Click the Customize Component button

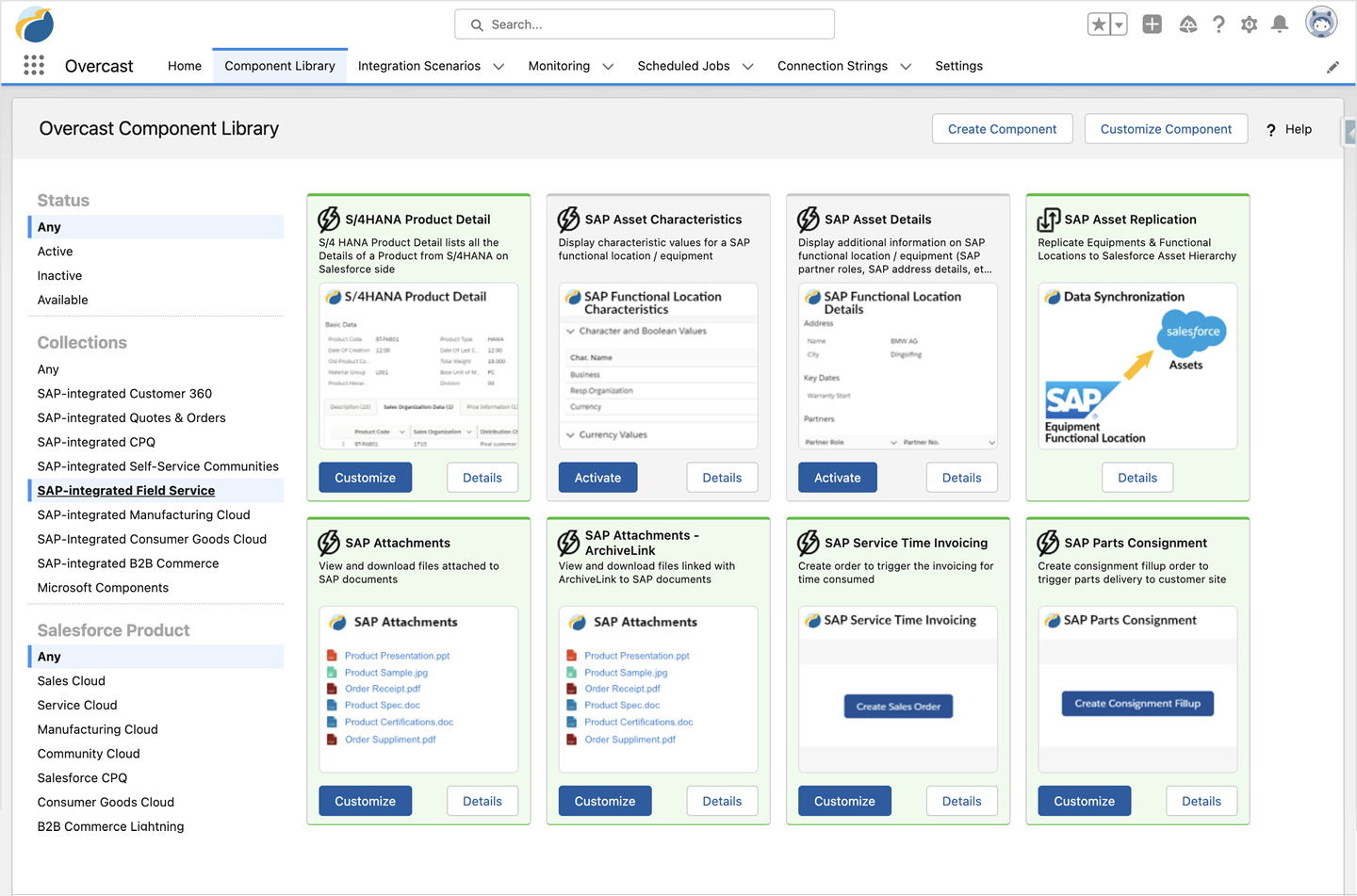(1166, 129)
